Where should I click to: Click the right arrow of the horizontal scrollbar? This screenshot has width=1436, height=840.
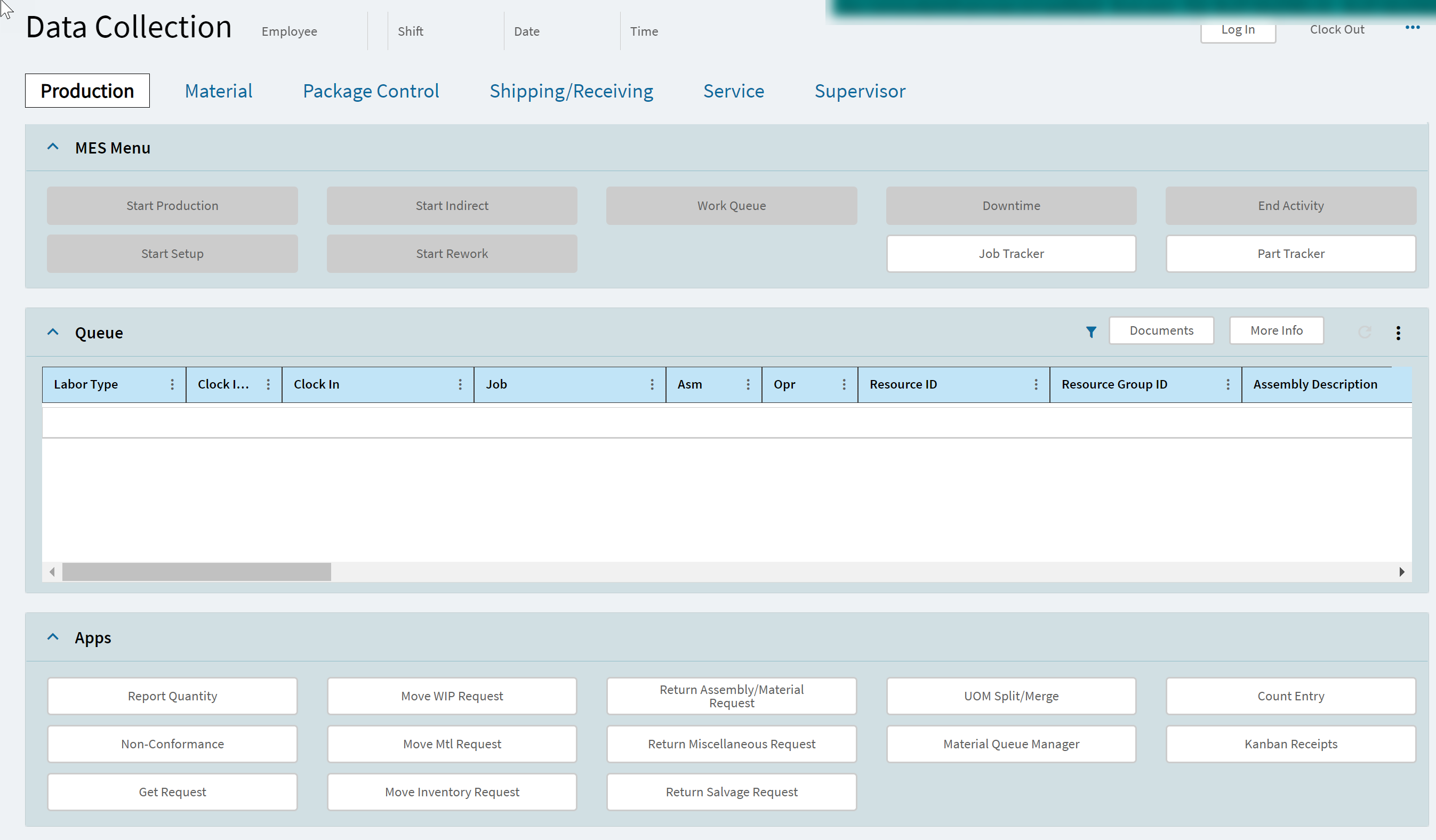[x=1402, y=572]
